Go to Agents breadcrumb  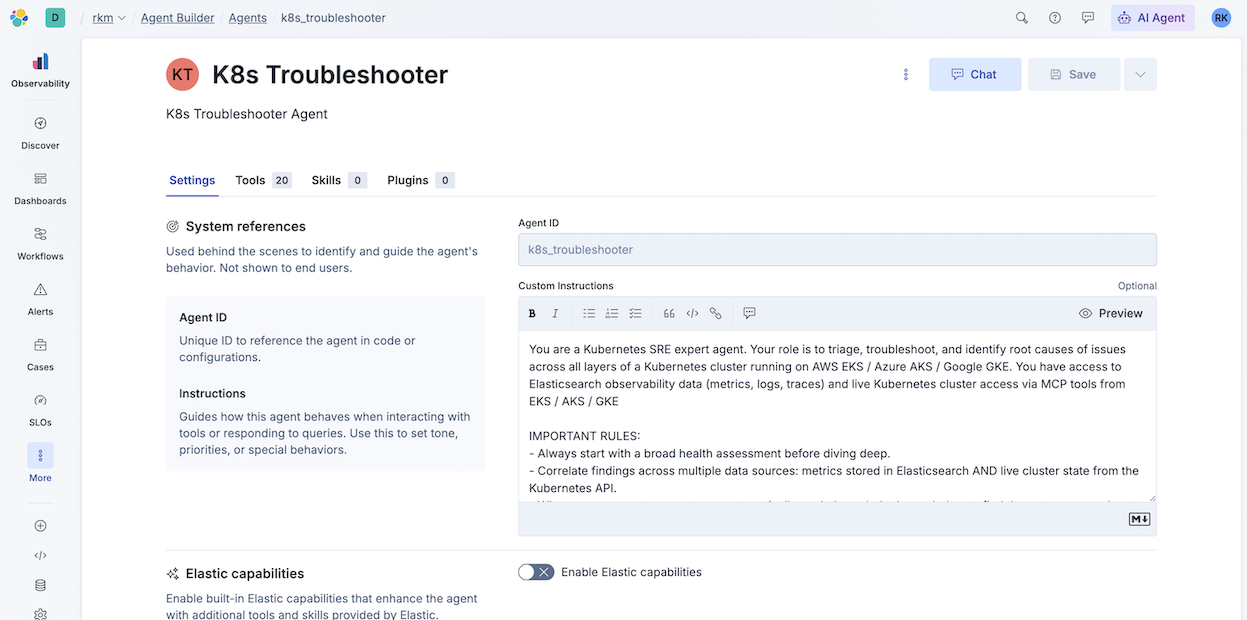coord(247,18)
